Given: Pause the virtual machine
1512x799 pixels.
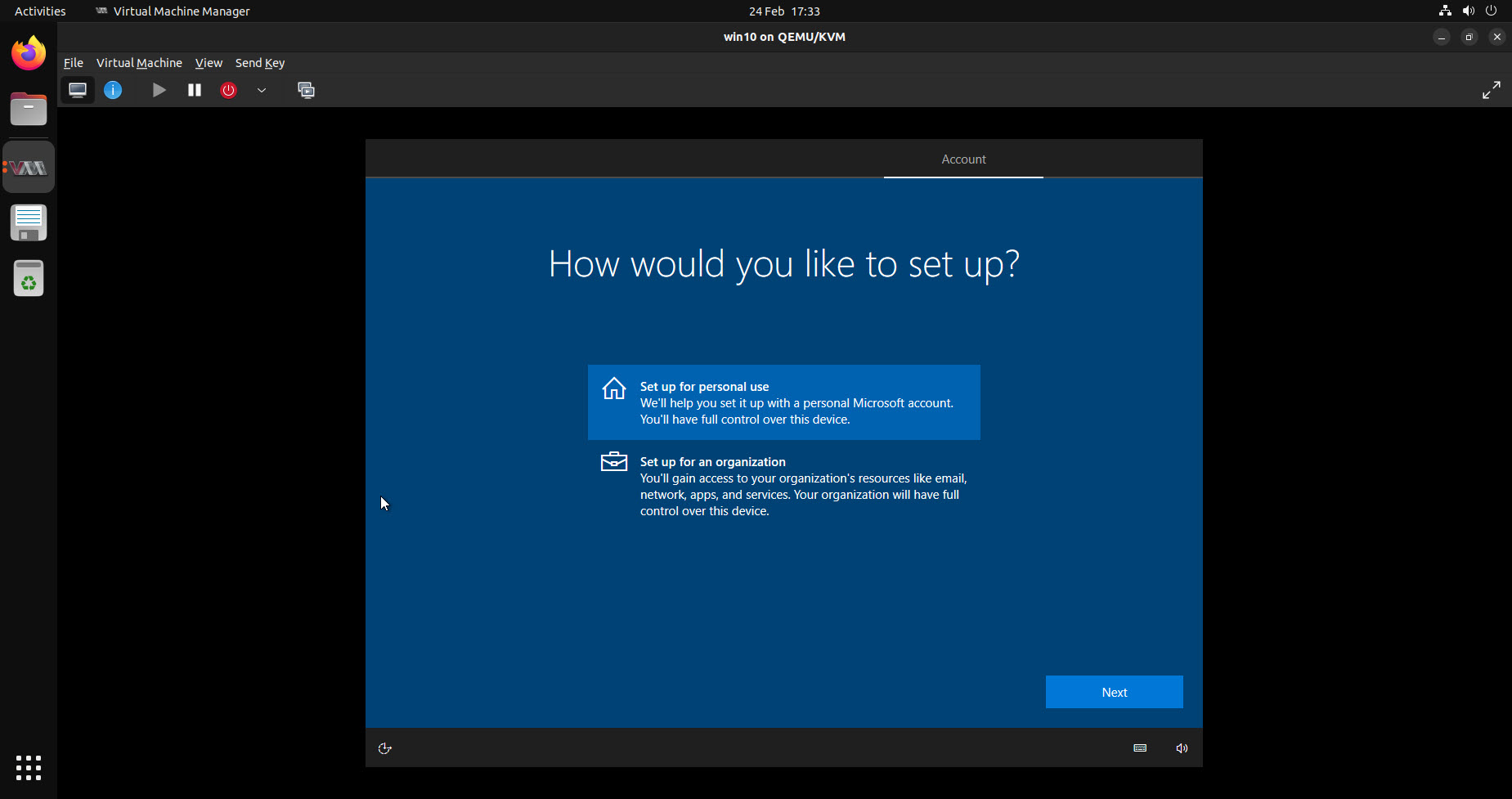Looking at the screenshot, I should click(195, 90).
